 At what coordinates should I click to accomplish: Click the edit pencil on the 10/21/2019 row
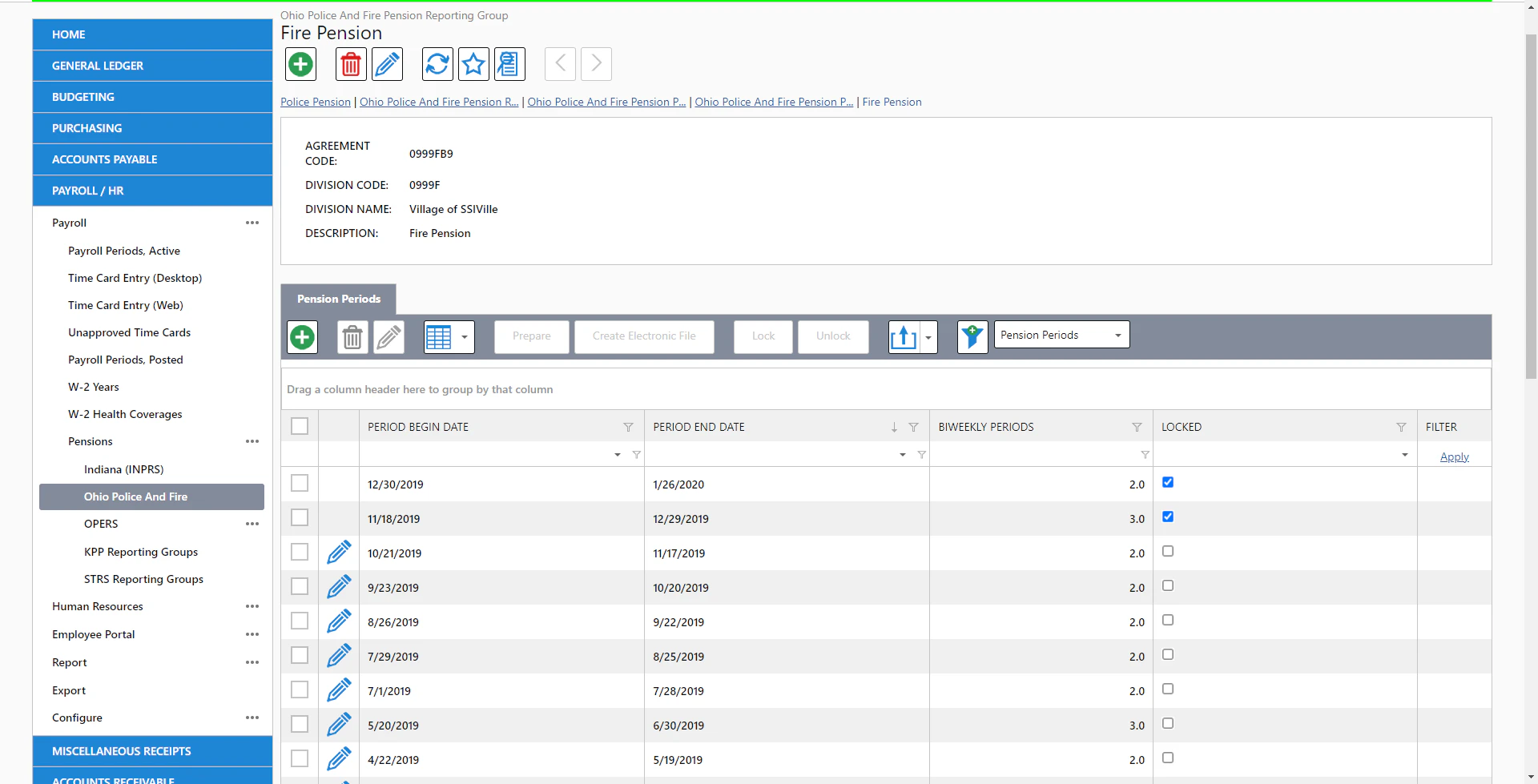(x=339, y=552)
